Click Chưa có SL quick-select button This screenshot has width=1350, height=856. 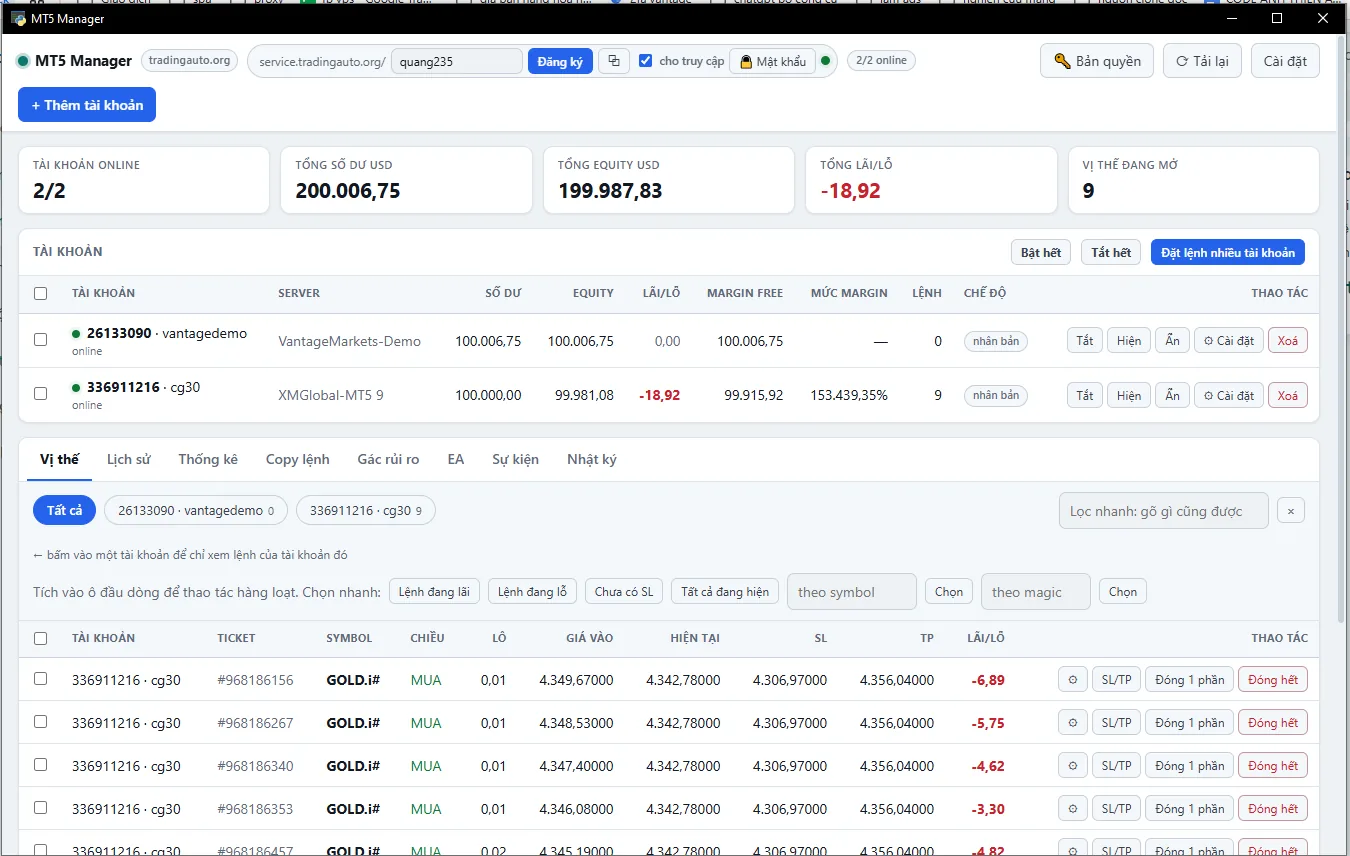click(x=624, y=591)
